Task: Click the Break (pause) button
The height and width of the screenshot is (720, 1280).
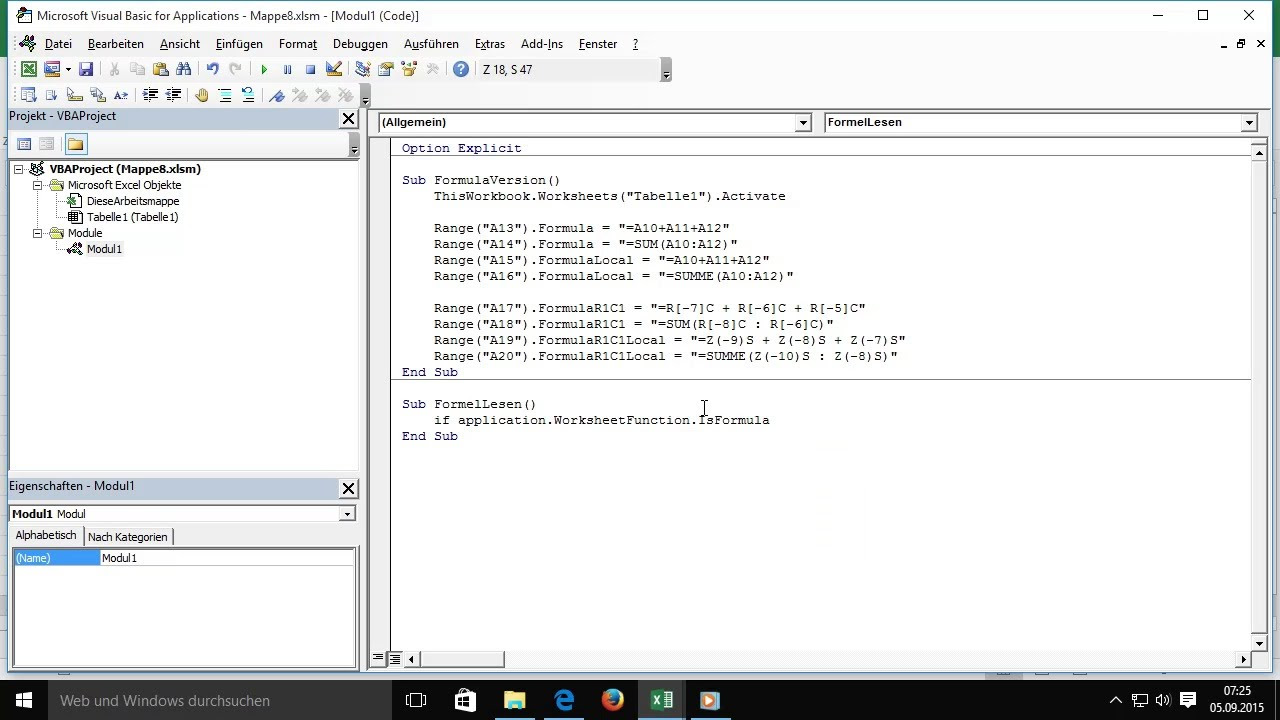Action: point(287,69)
